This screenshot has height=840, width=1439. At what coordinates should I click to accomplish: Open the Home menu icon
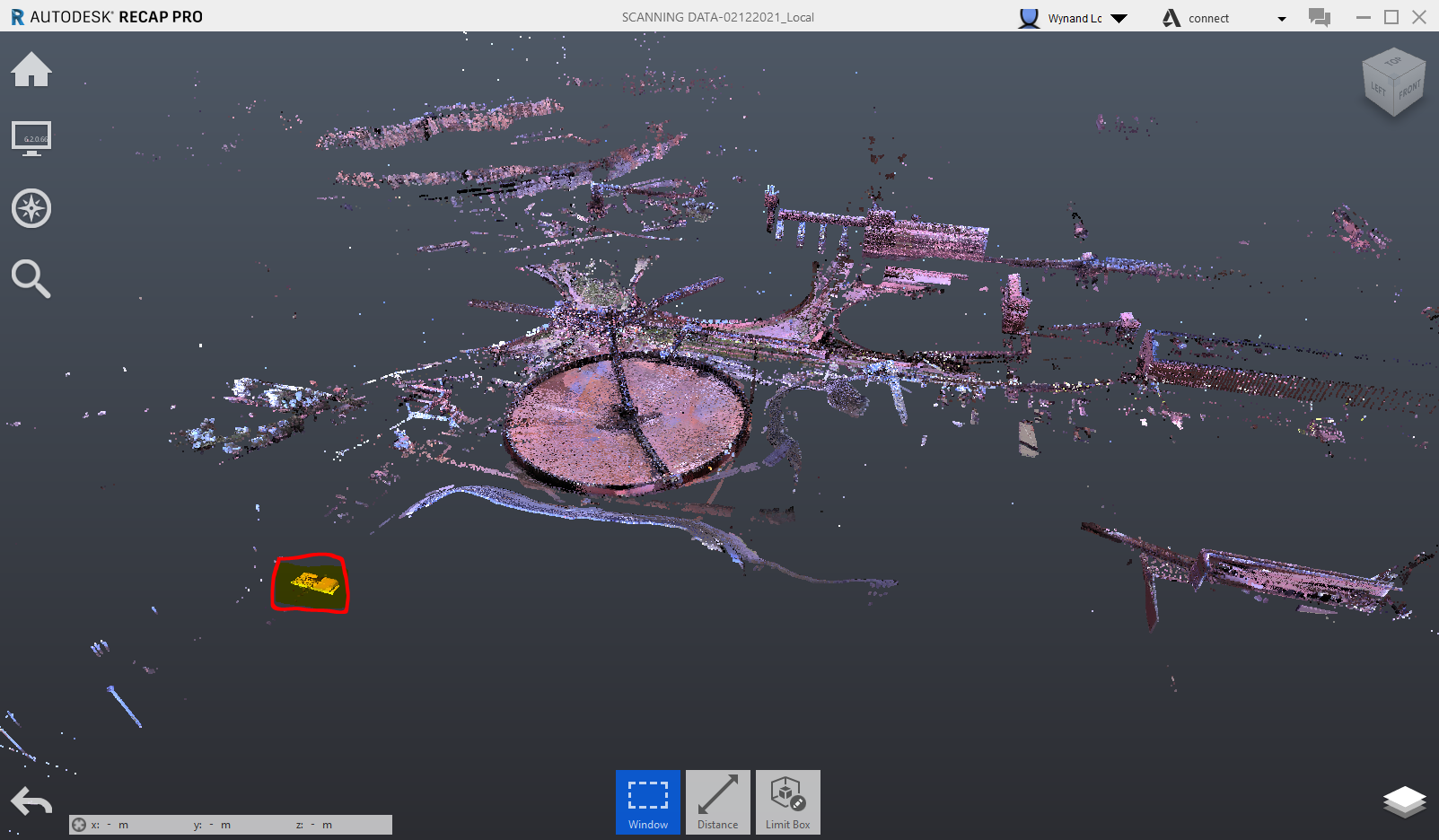(x=31, y=69)
